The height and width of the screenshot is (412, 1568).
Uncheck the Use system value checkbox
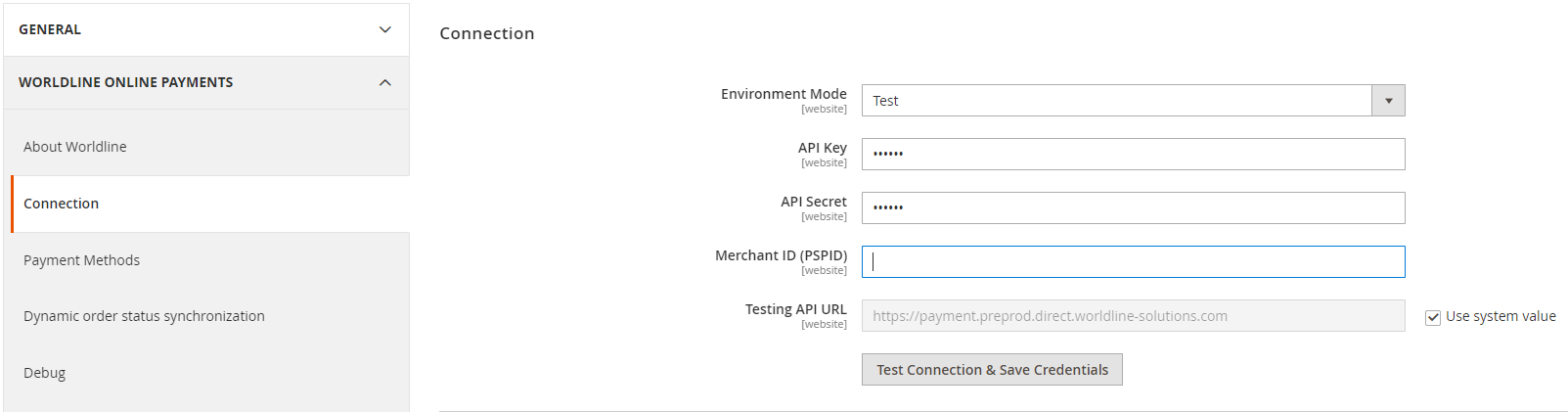pyautogui.click(x=1433, y=317)
